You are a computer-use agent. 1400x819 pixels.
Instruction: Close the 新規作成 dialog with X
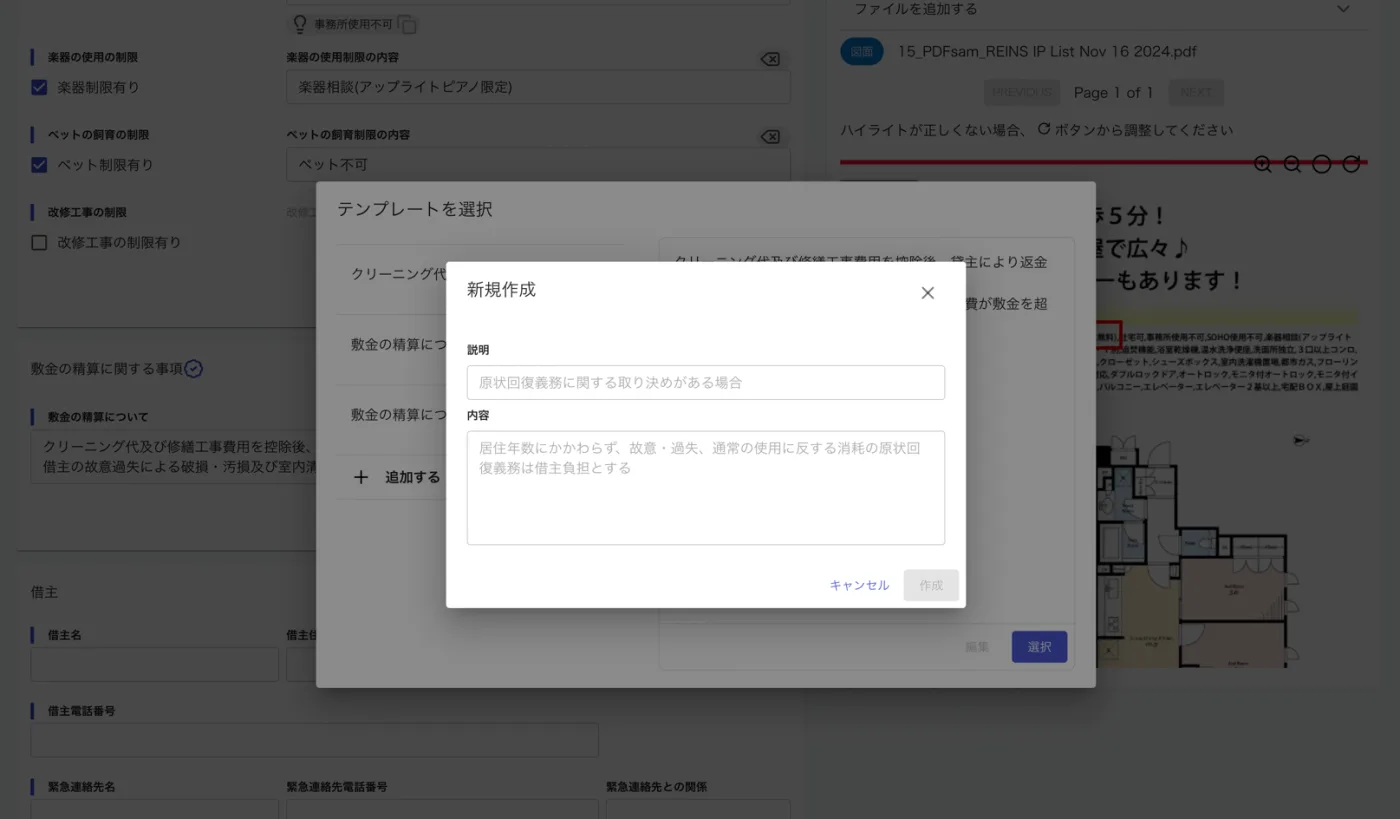point(927,293)
